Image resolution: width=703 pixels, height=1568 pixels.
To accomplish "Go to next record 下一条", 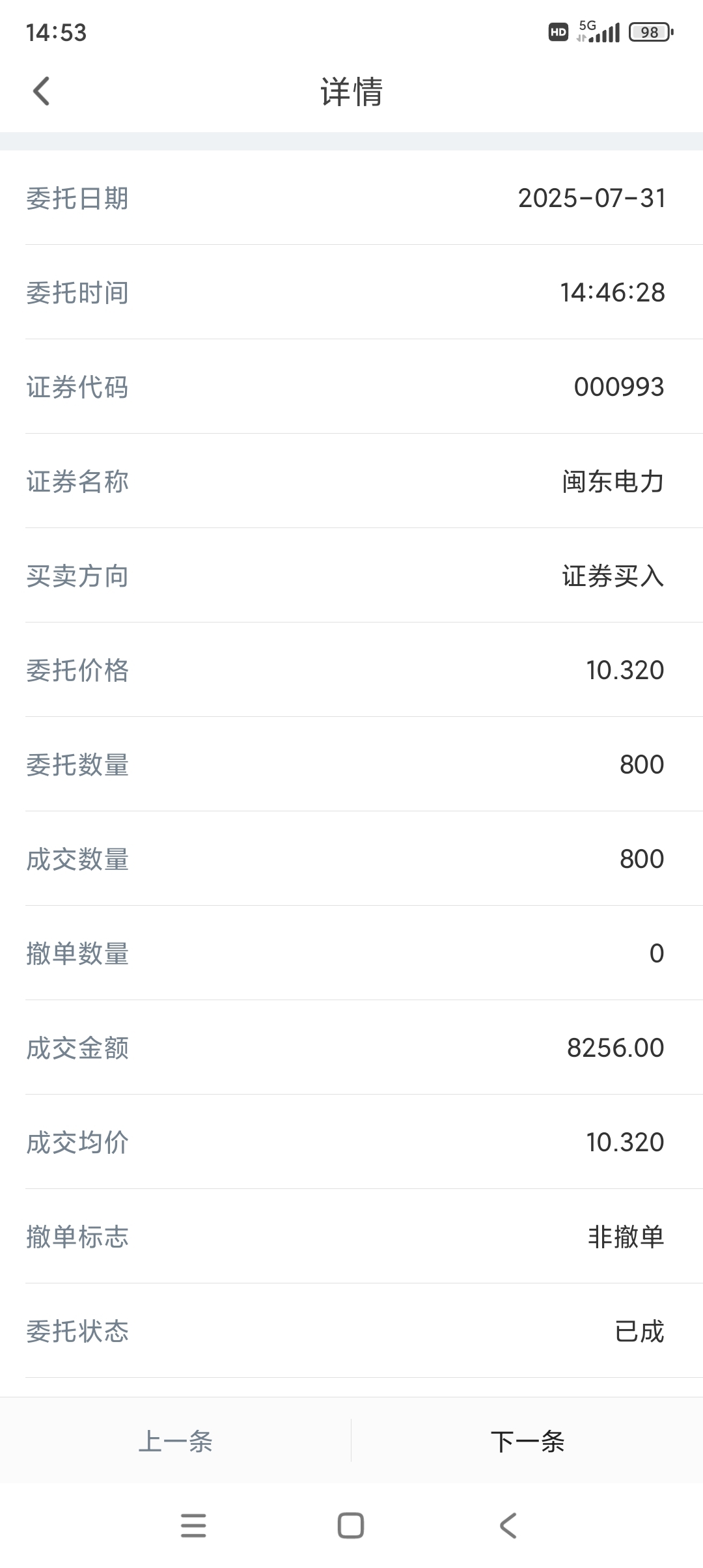I will 527,1441.
